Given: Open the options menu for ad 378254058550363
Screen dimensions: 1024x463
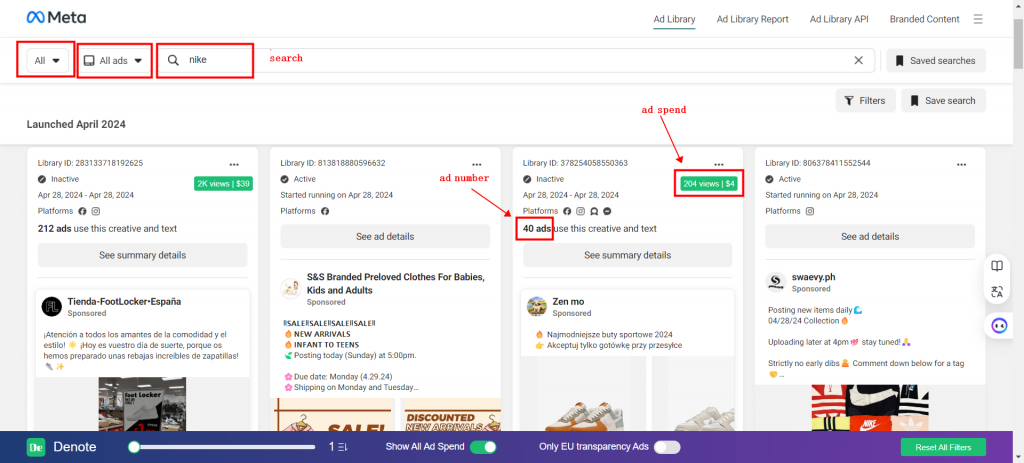Looking at the screenshot, I should coord(719,165).
